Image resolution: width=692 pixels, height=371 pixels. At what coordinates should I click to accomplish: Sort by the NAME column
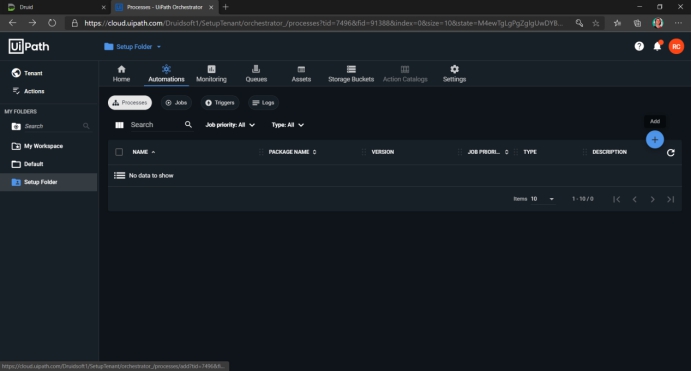coord(143,152)
